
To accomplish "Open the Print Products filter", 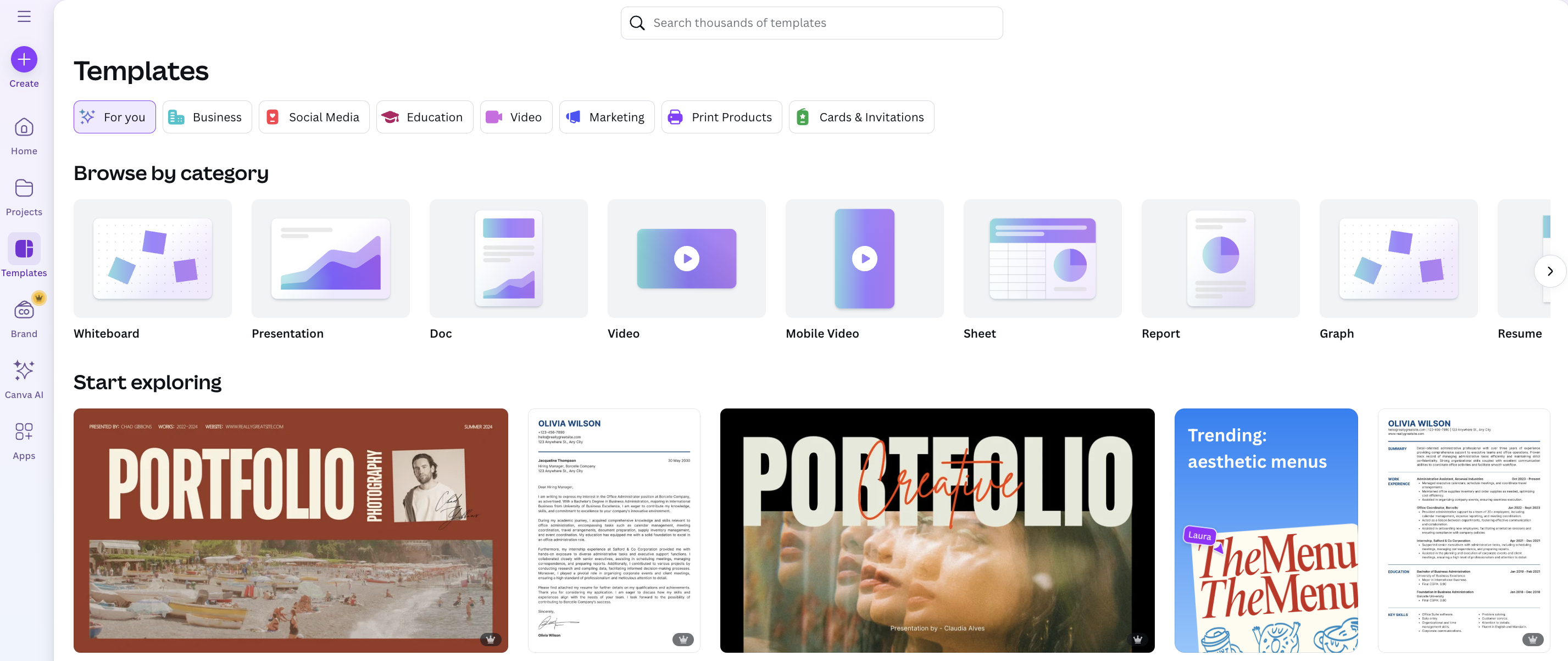I will [x=721, y=117].
